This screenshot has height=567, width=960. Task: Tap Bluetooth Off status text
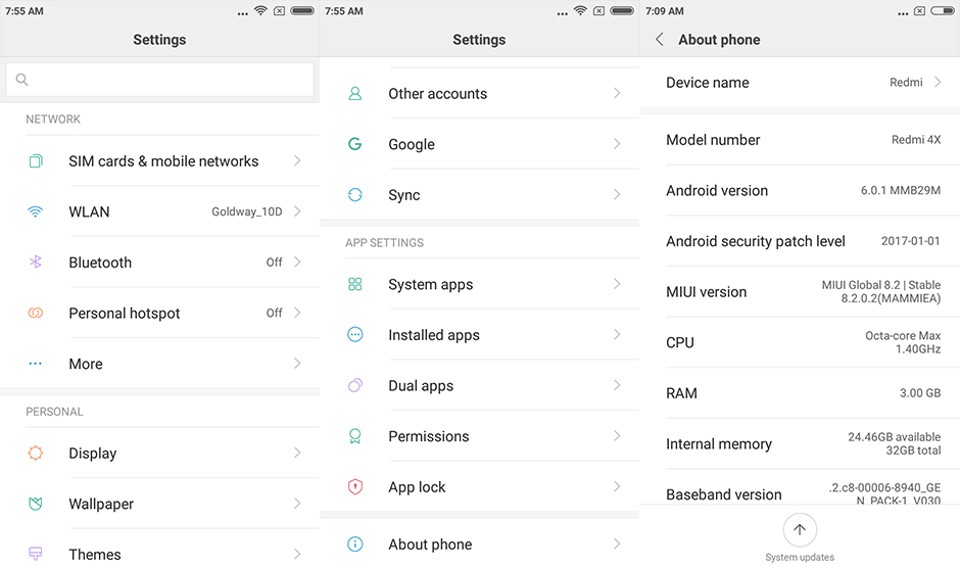274,262
